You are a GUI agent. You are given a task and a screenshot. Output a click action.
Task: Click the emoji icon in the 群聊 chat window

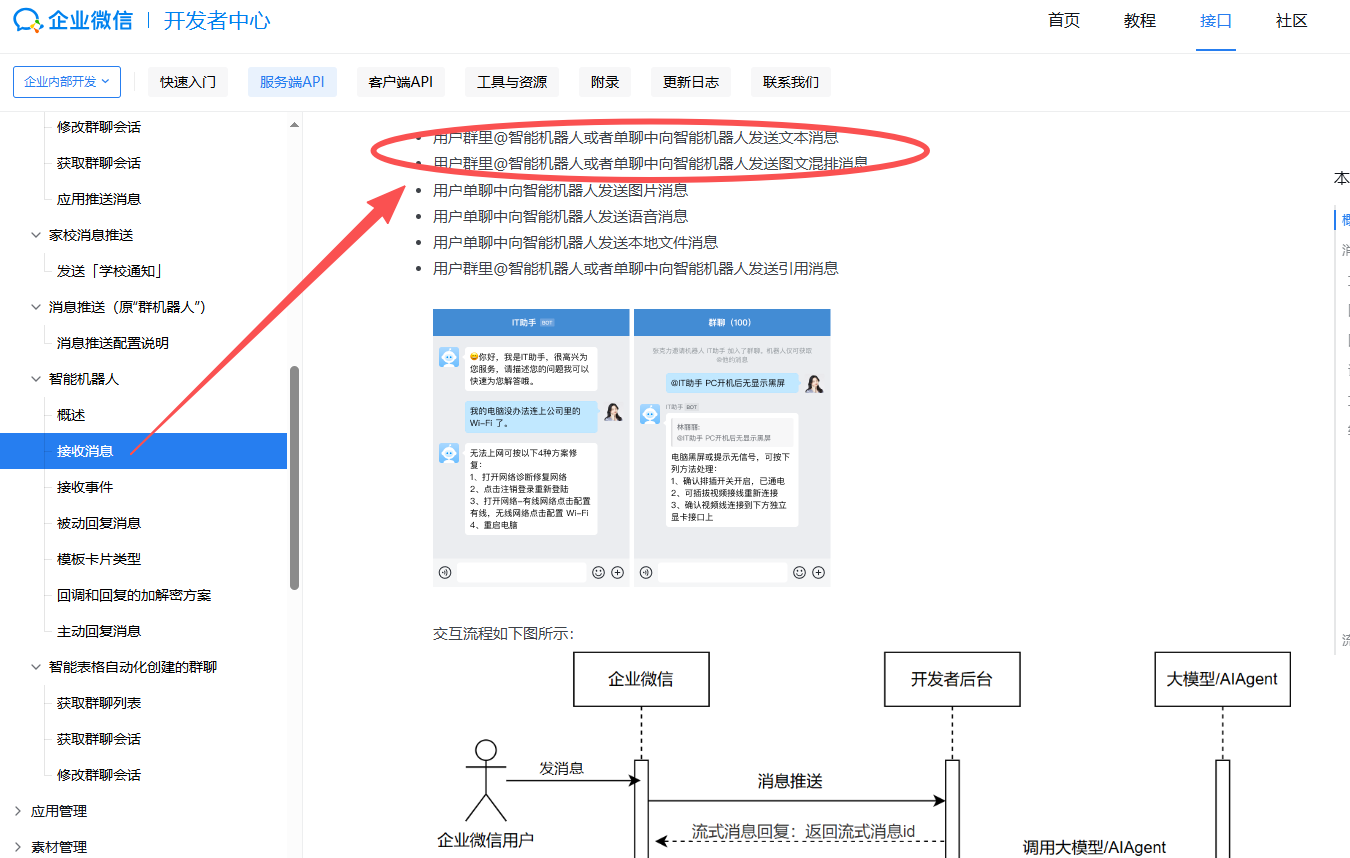(x=799, y=571)
